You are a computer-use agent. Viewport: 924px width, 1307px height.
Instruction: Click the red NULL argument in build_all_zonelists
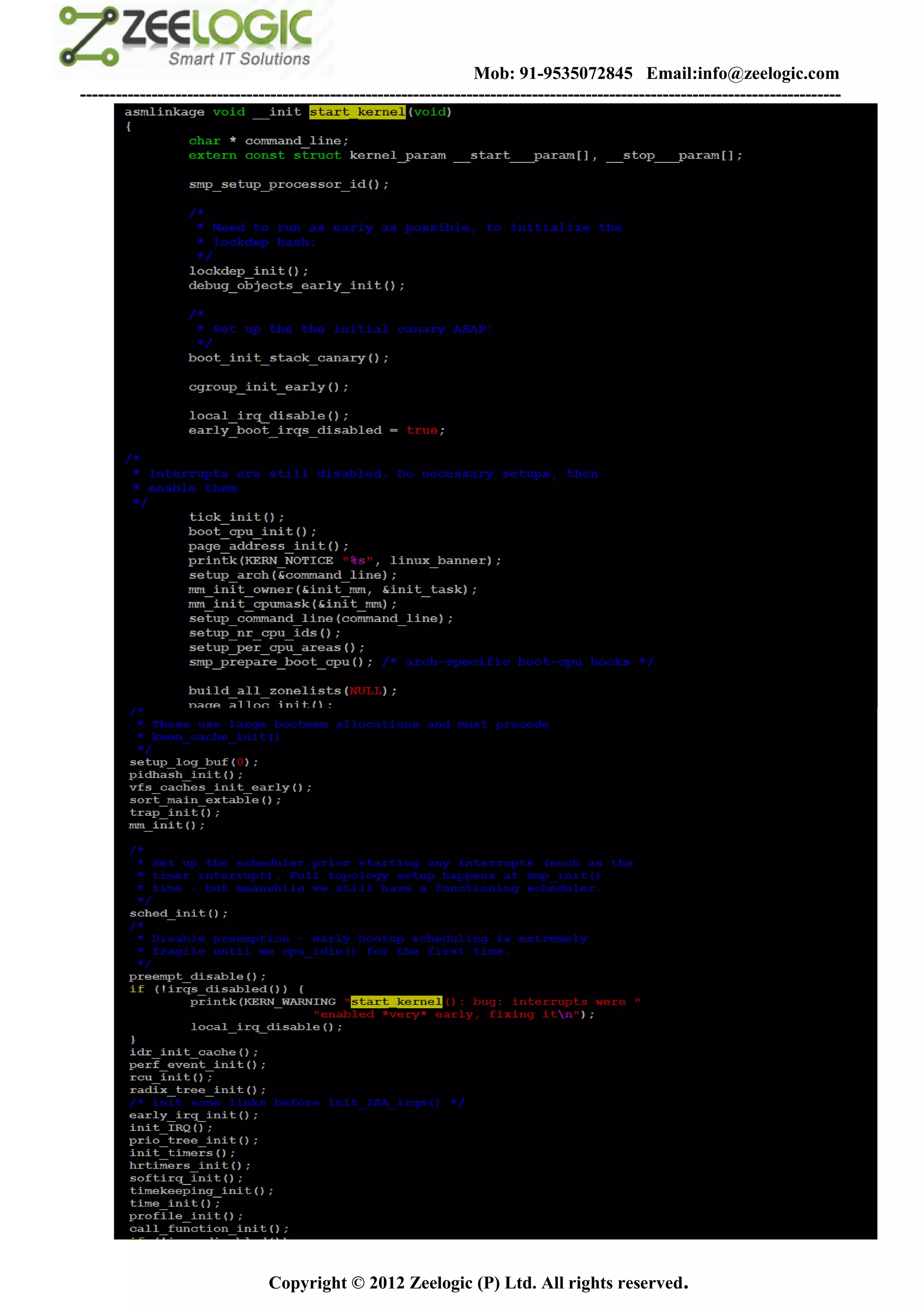pos(365,691)
